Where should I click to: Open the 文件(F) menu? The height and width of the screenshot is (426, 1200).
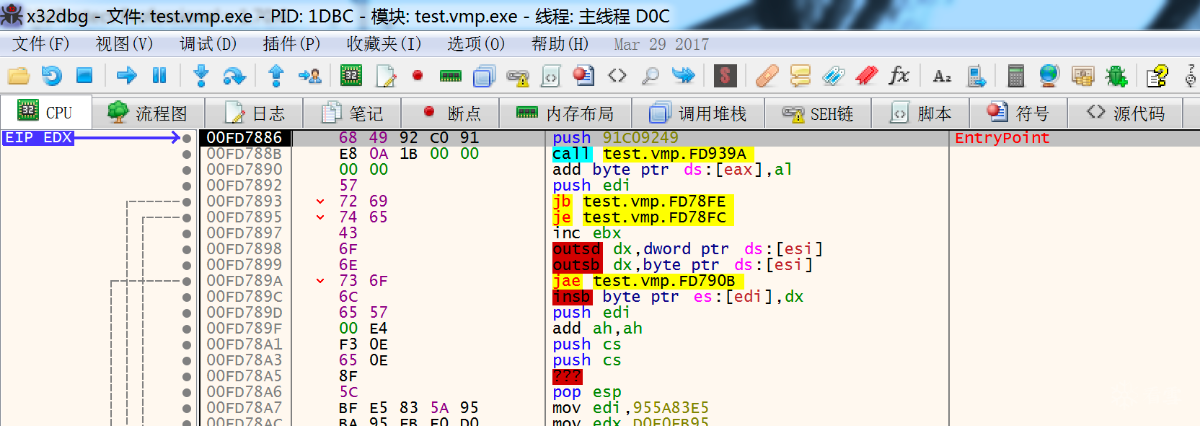[42, 44]
